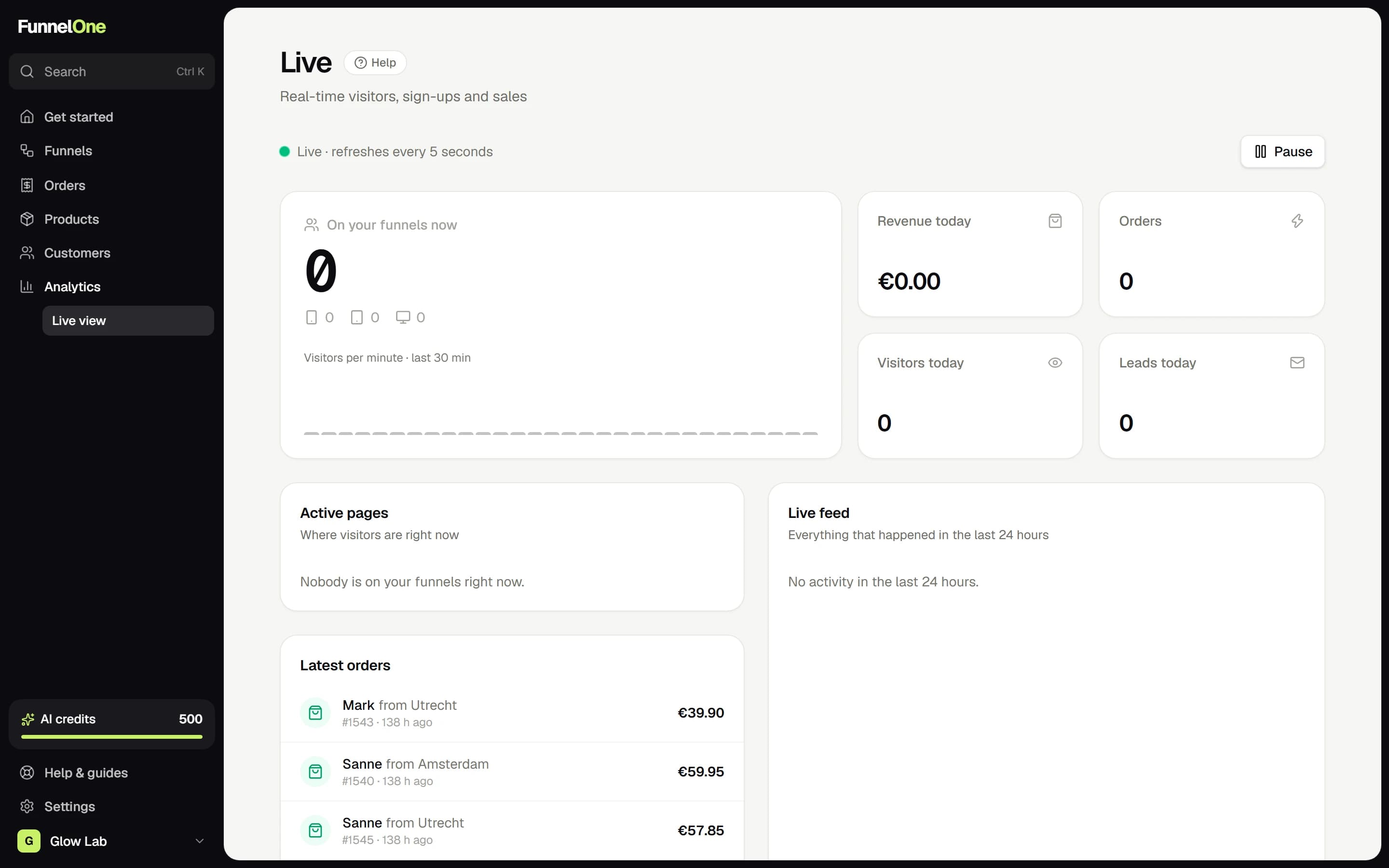Collapse the Analytics menu group
This screenshot has width=1389, height=868.
(112, 286)
